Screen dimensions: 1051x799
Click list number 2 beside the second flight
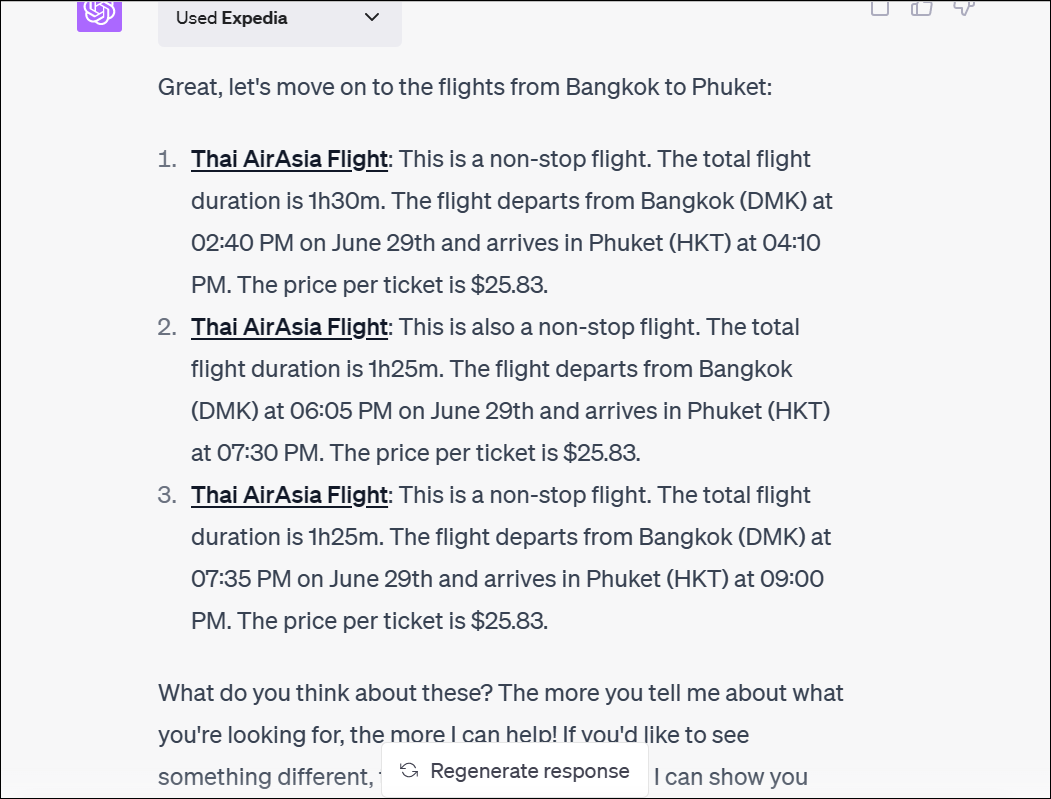click(x=166, y=327)
